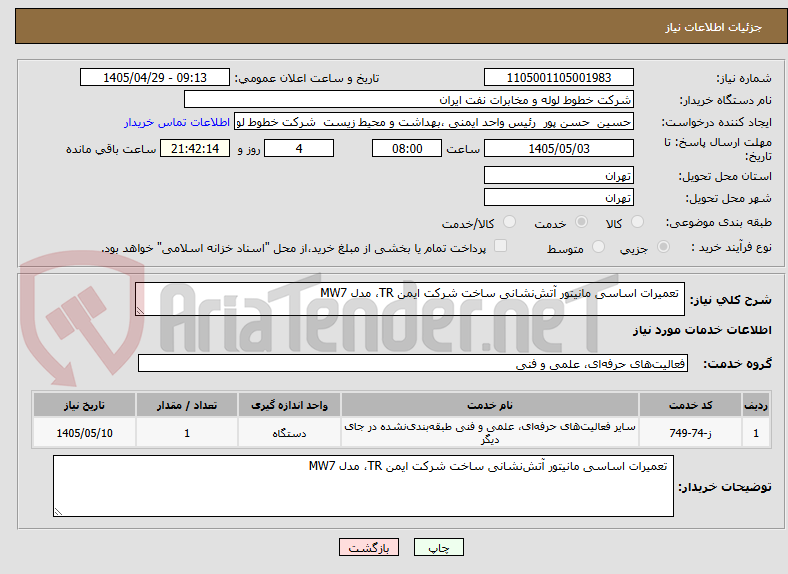Click the کد خدمت column header
The width and height of the screenshot is (788, 574).
tap(691, 405)
